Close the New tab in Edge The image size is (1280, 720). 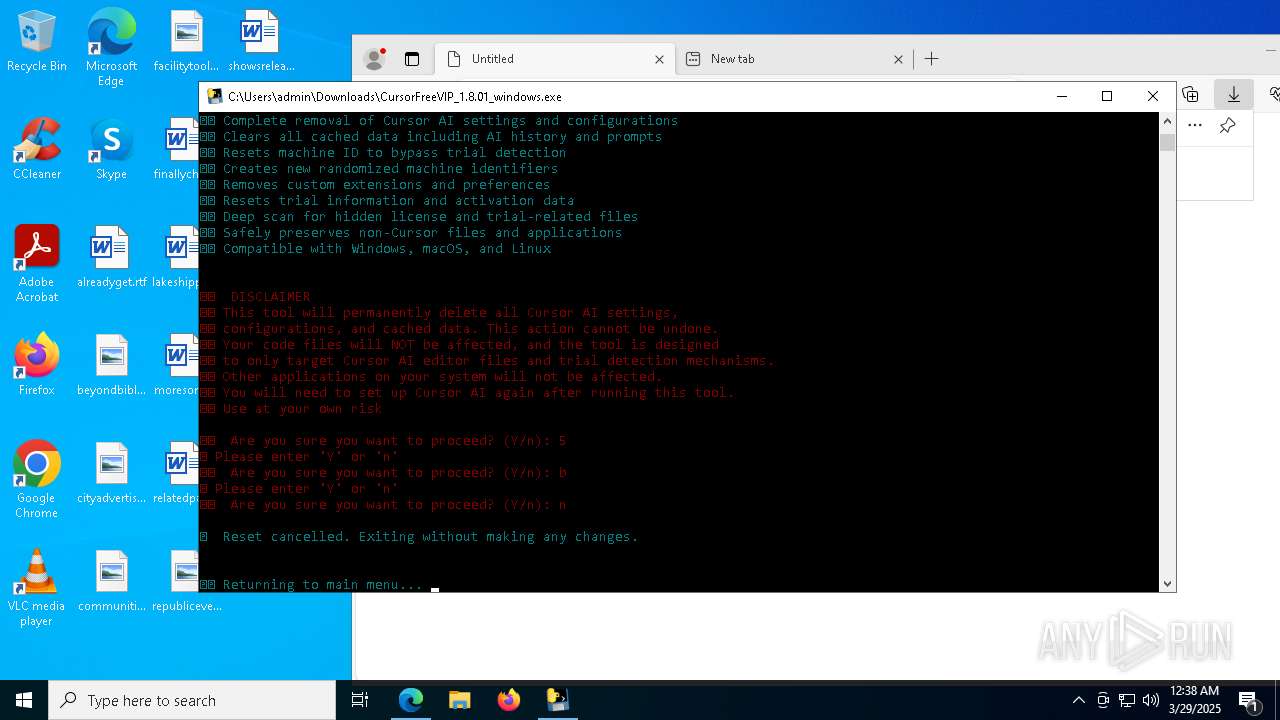pyautogui.click(x=898, y=59)
